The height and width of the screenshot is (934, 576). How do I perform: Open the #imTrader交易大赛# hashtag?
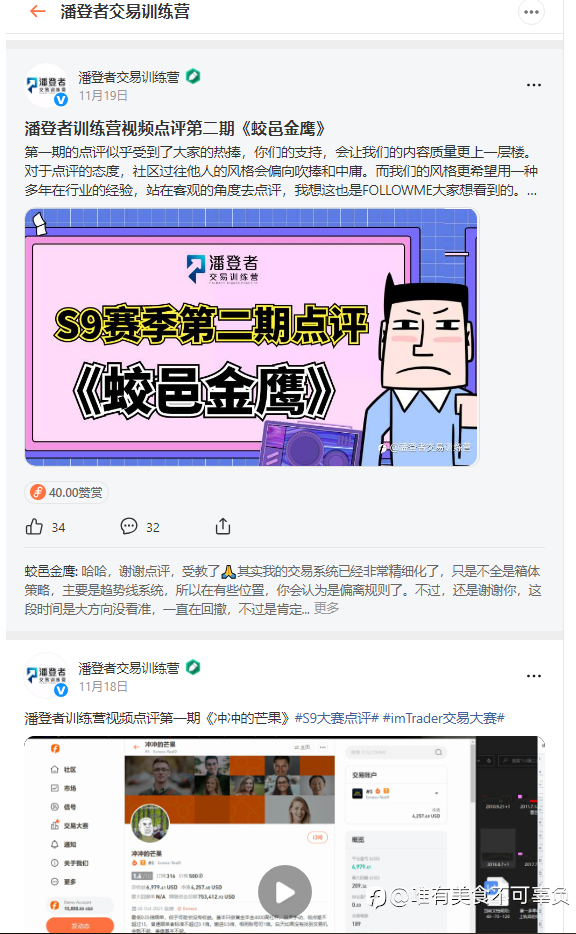pos(444,718)
